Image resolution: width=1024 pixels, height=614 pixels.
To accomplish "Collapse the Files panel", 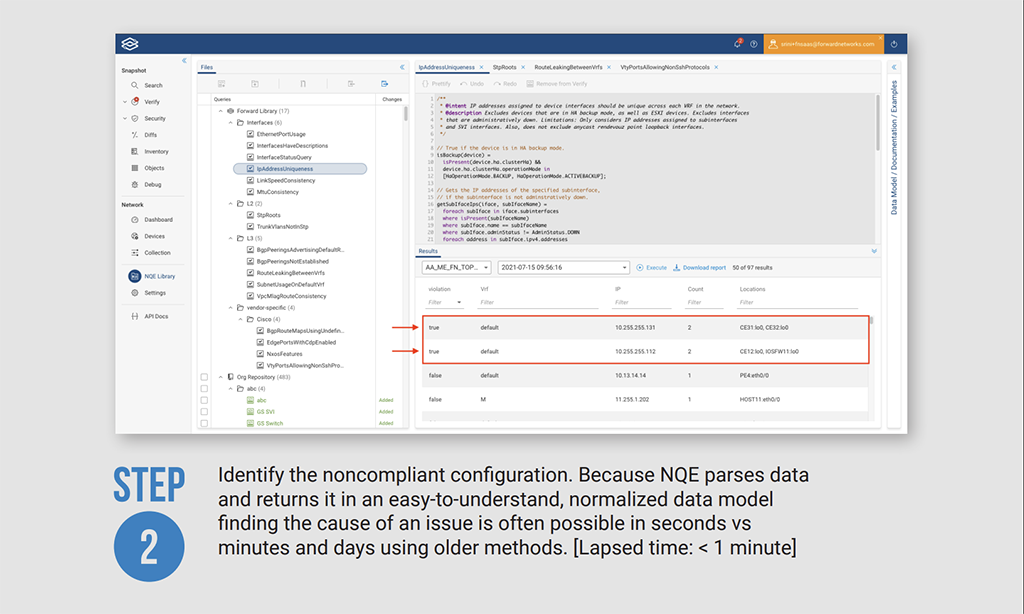I will pos(402,67).
